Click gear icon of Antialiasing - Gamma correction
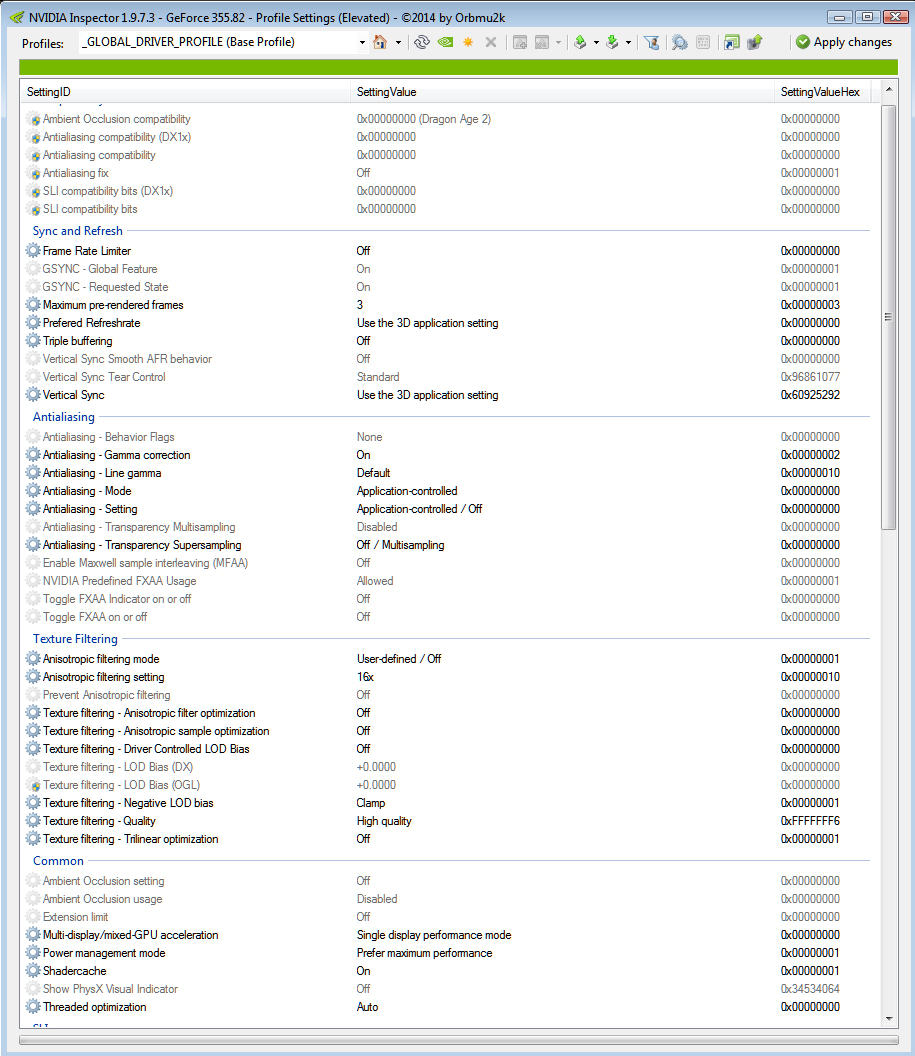Screen dimensions: 915x1056 pos(33,455)
